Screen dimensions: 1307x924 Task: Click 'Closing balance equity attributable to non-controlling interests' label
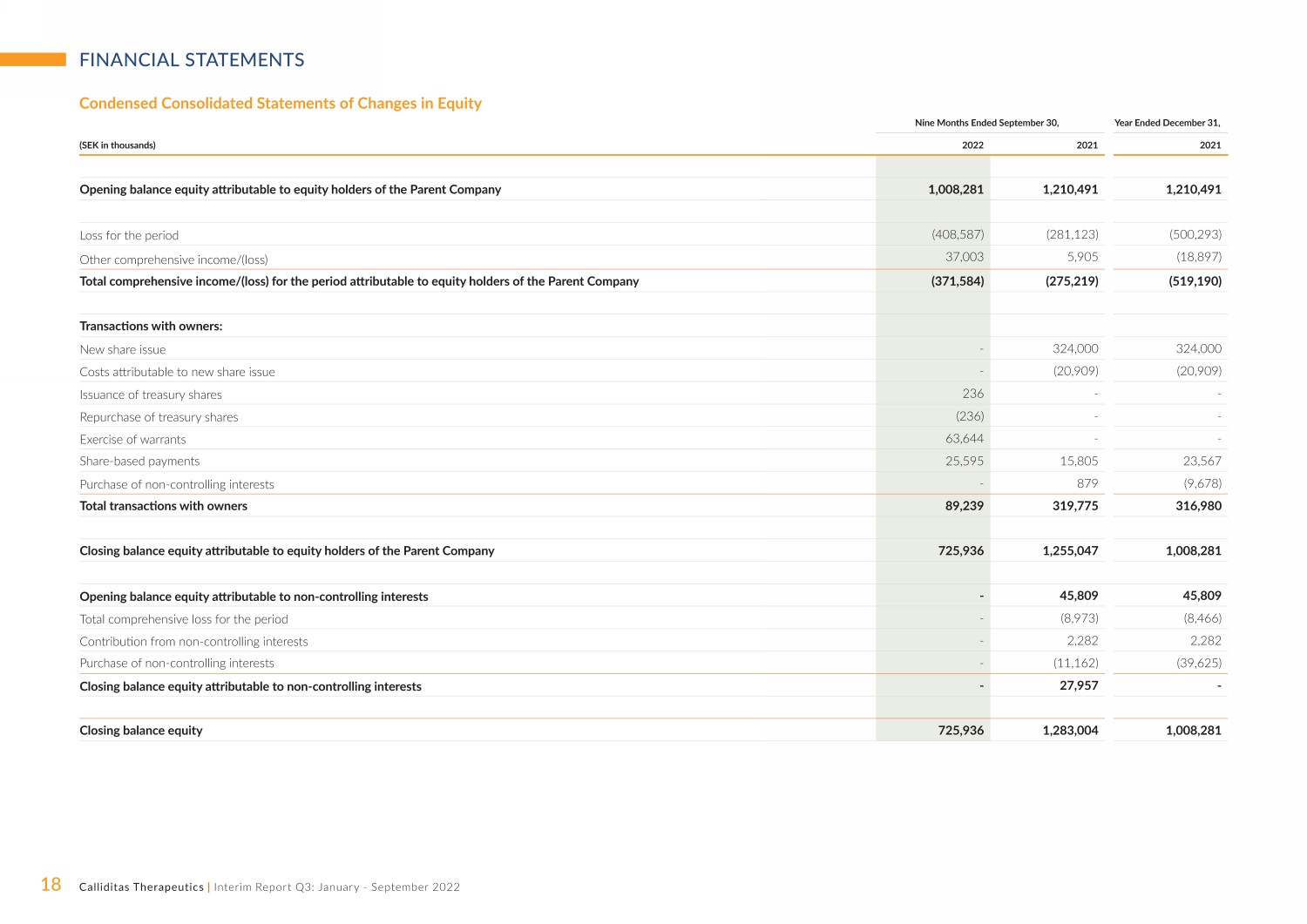point(250,686)
